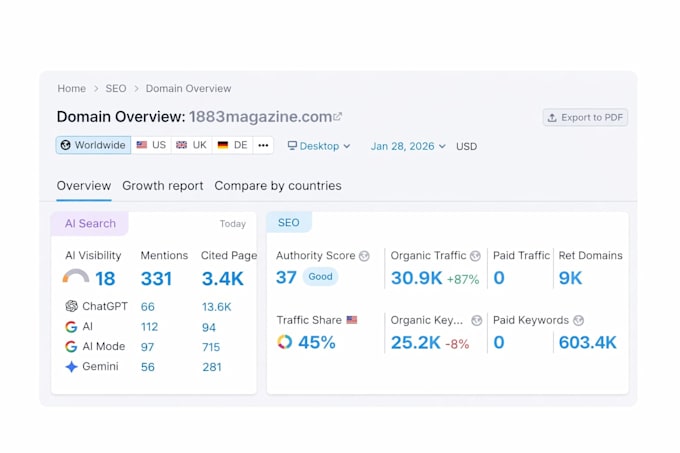
Task: Open the Overview tab
Action: point(84,186)
